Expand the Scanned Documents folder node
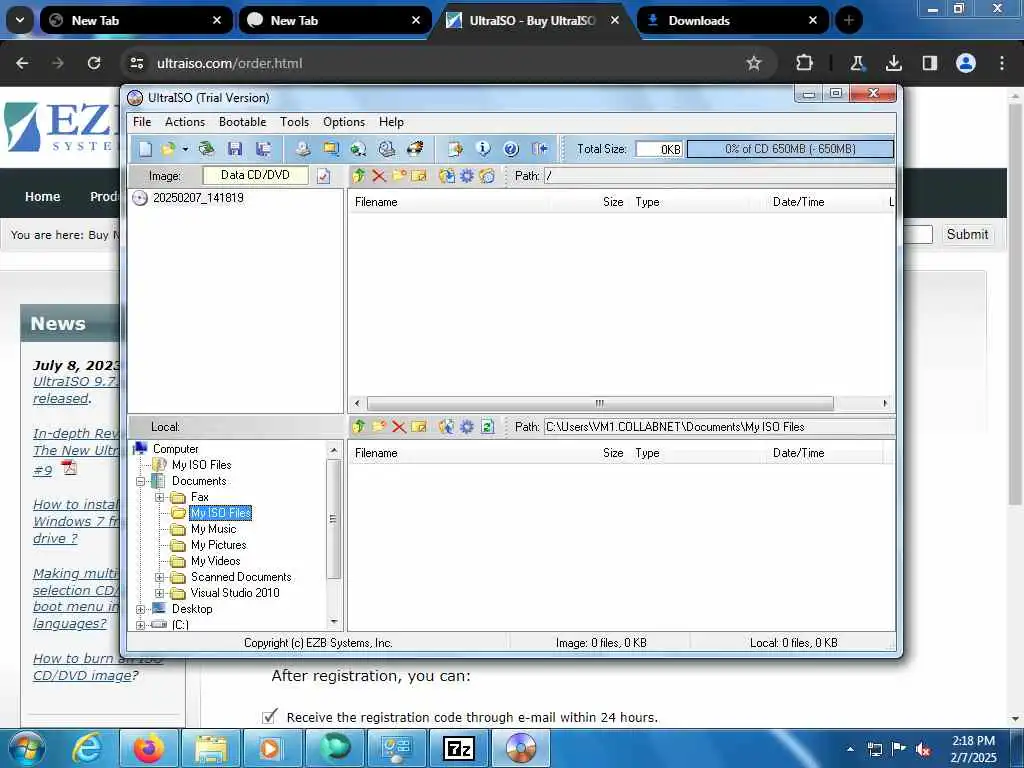Image resolution: width=1024 pixels, height=768 pixels. (x=159, y=577)
